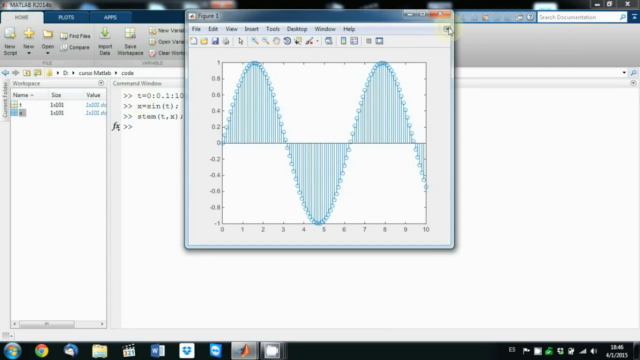
Task: Open the Help menu in Figure 1
Action: 349,29
